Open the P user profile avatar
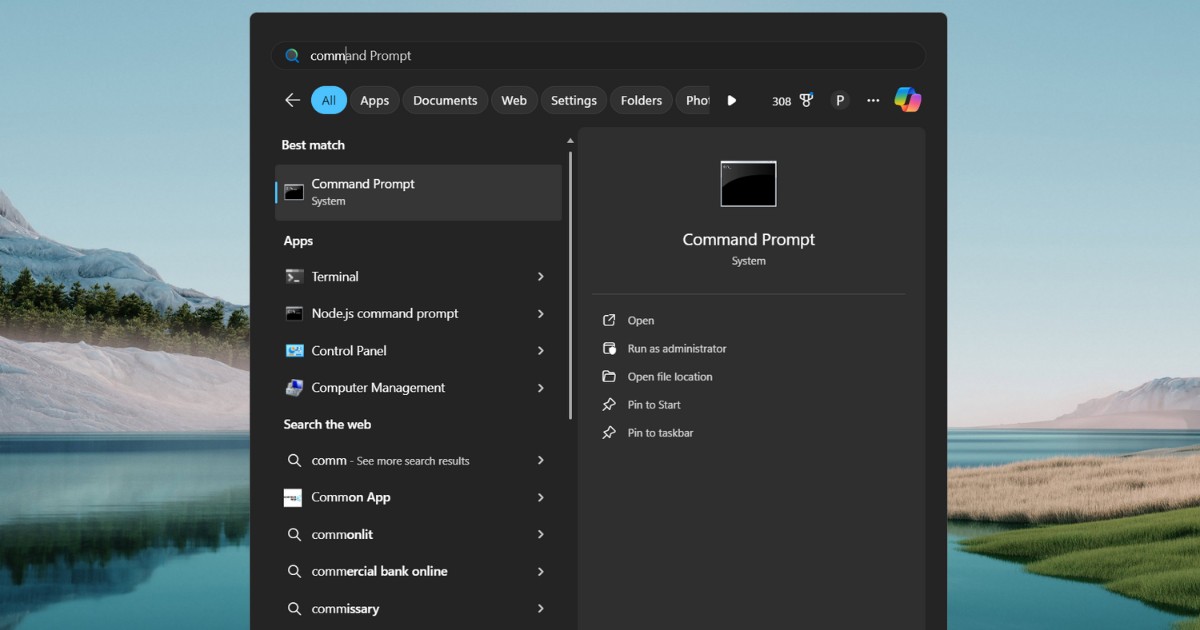Image resolution: width=1200 pixels, height=630 pixels. tap(840, 100)
